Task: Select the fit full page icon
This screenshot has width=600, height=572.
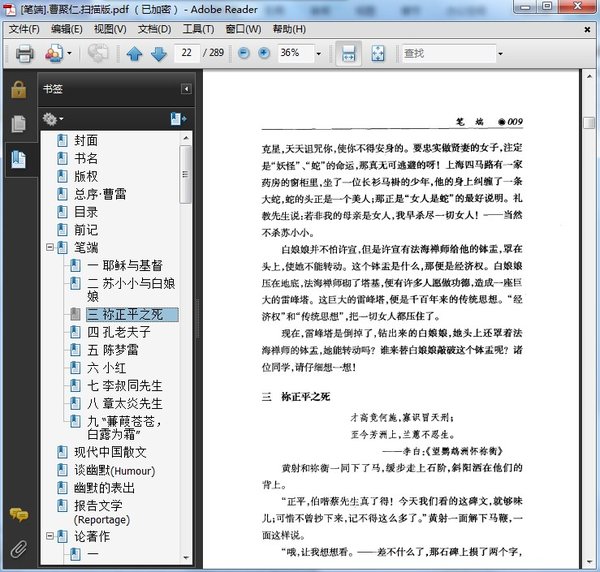Action: (377, 53)
